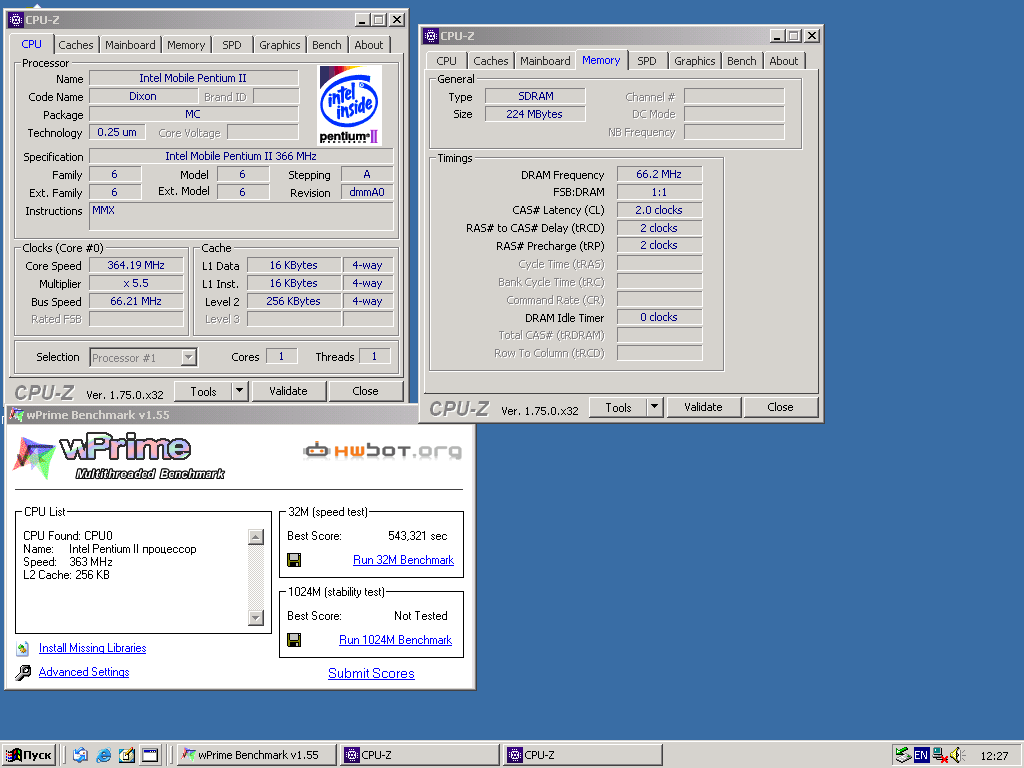Select SPD tab in right CPU-Z window

coord(647,61)
